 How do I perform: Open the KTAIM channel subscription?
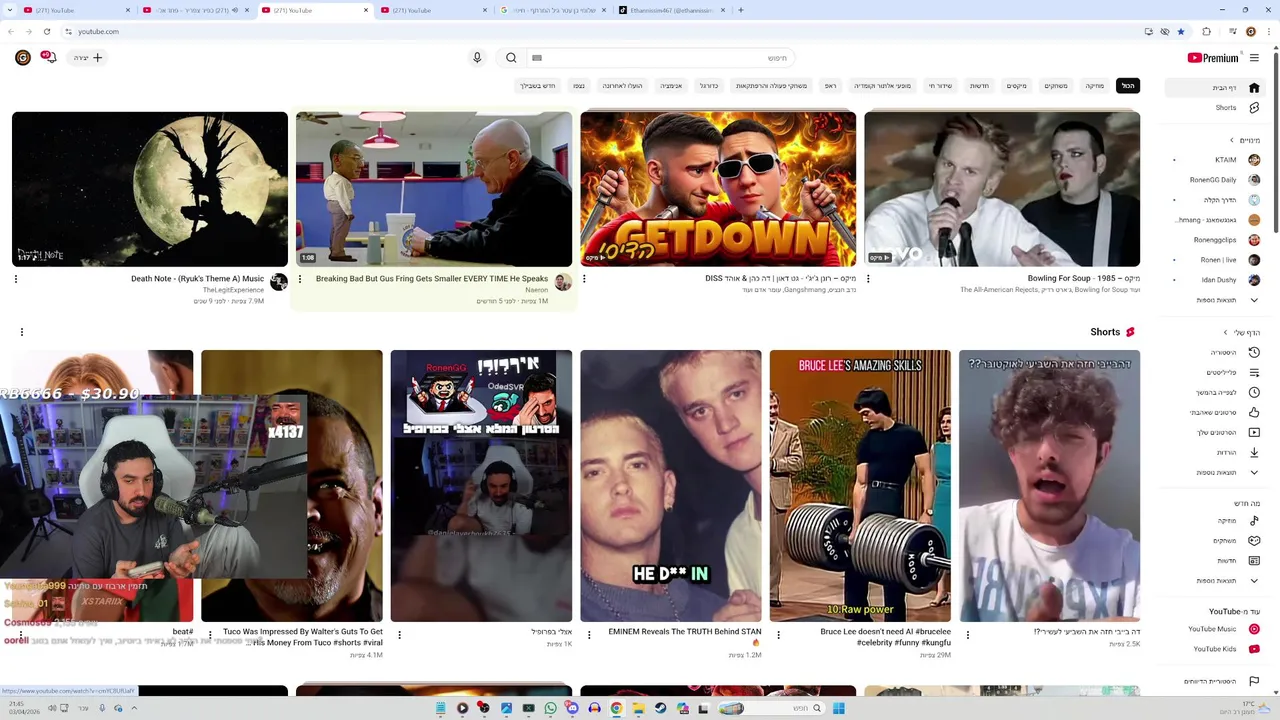(1215, 160)
